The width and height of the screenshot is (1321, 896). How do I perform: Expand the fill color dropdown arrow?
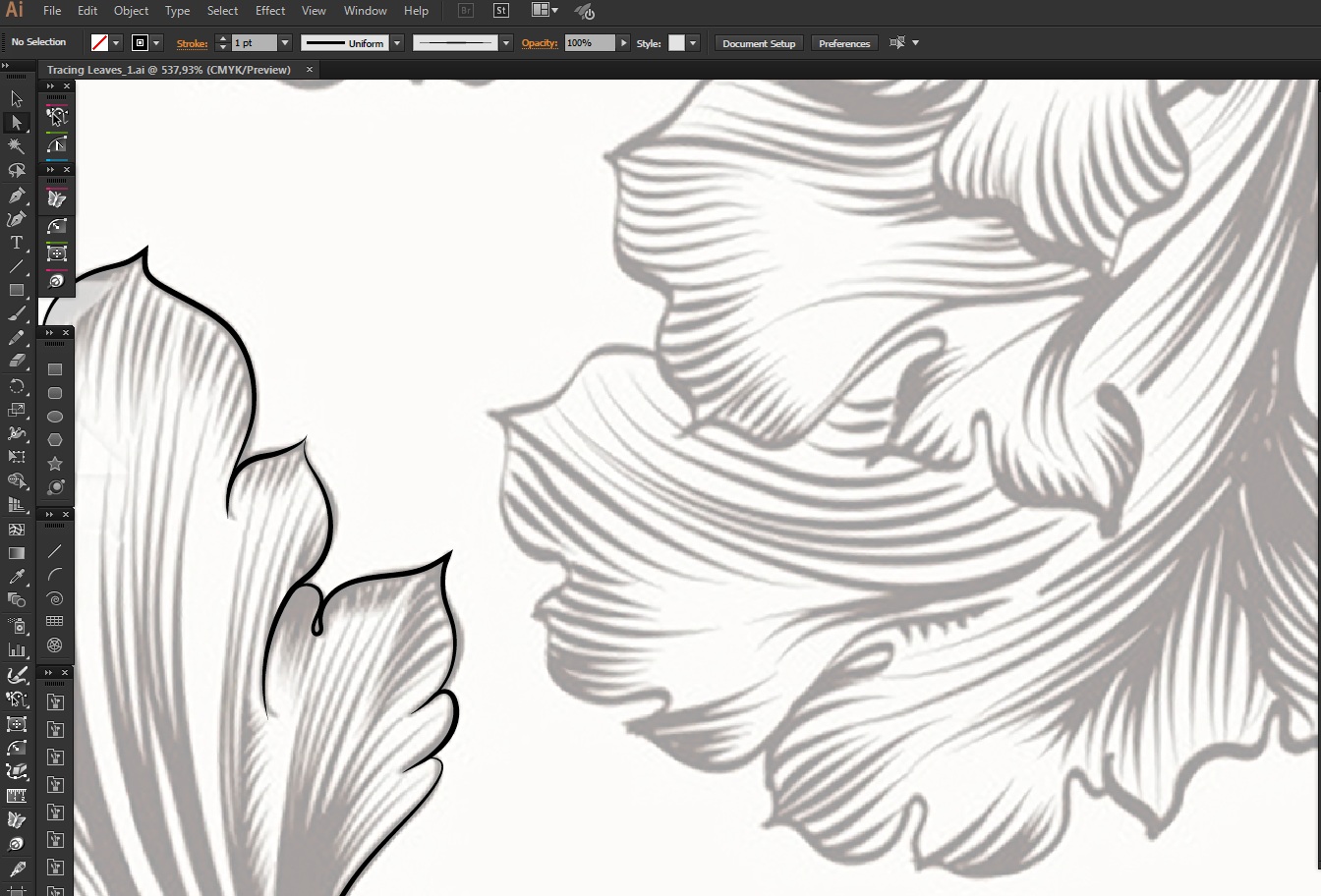click(116, 43)
